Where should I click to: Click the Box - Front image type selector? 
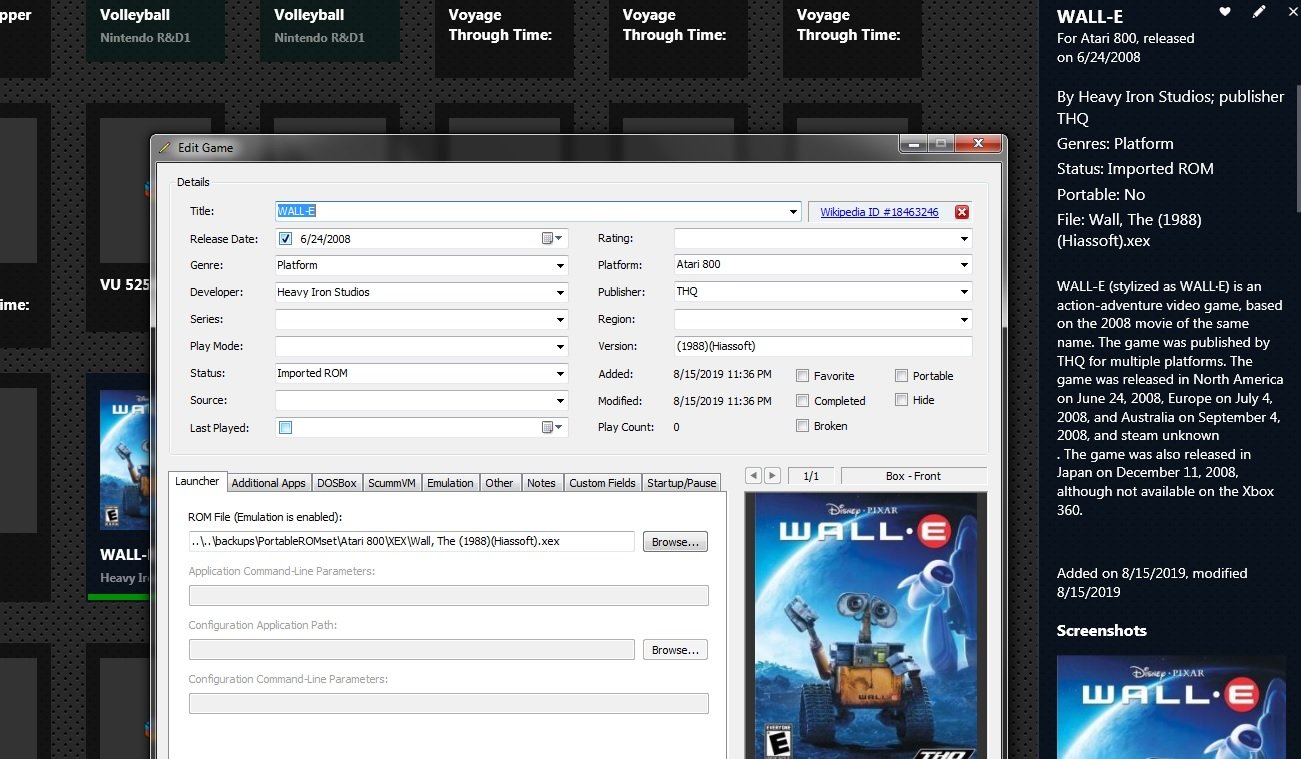tap(913, 476)
